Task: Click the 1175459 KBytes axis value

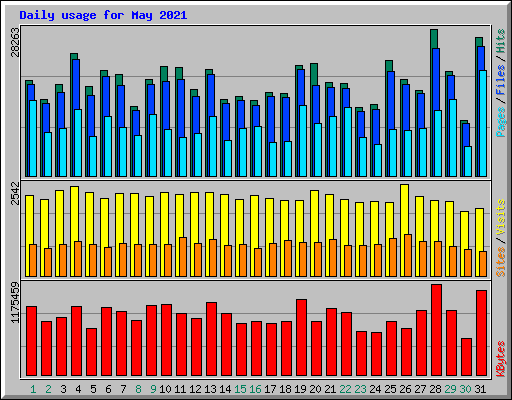Action: (x=15, y=303)
